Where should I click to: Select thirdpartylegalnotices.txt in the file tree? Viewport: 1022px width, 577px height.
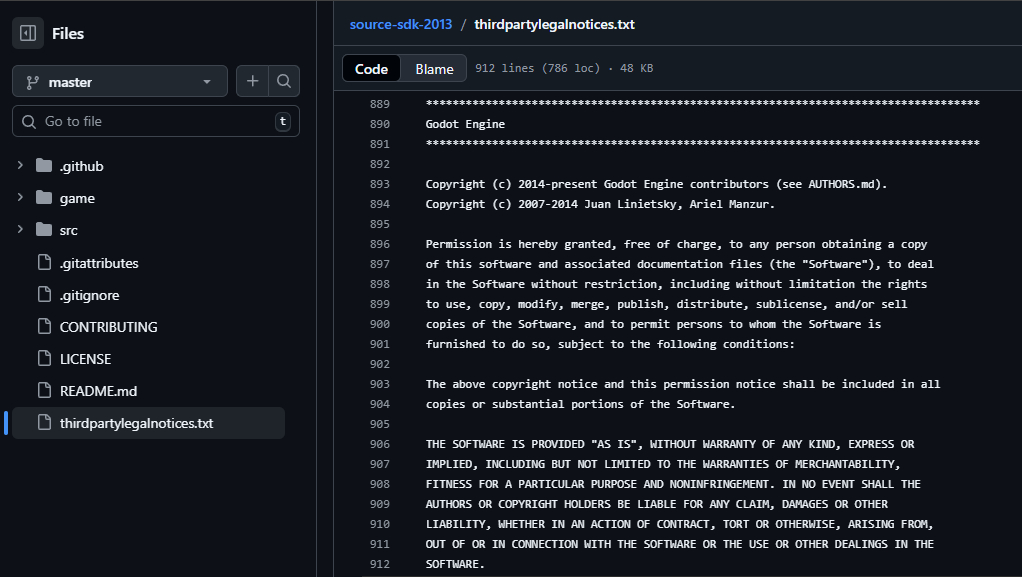(x=136, y=423)
